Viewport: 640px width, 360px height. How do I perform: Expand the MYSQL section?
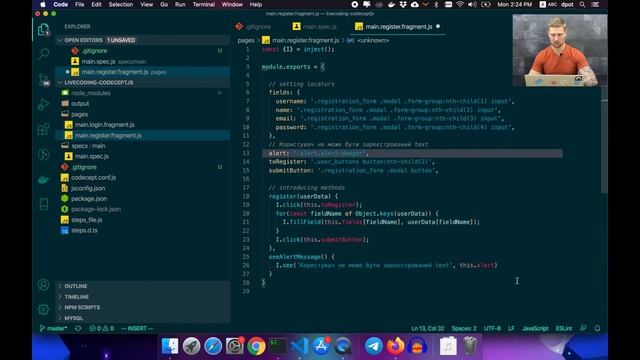[x=142, y=318]
